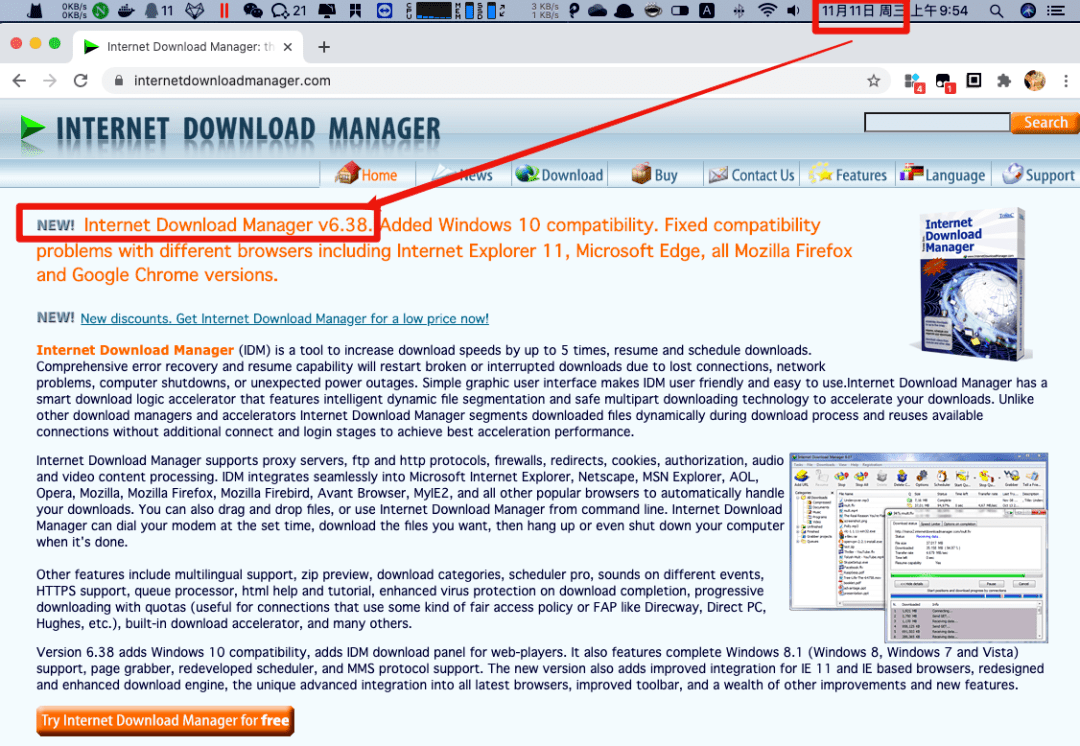Screen dimensions: 1080x746
Task: Open the volume menu bar icon
Action: click(794, 10)
